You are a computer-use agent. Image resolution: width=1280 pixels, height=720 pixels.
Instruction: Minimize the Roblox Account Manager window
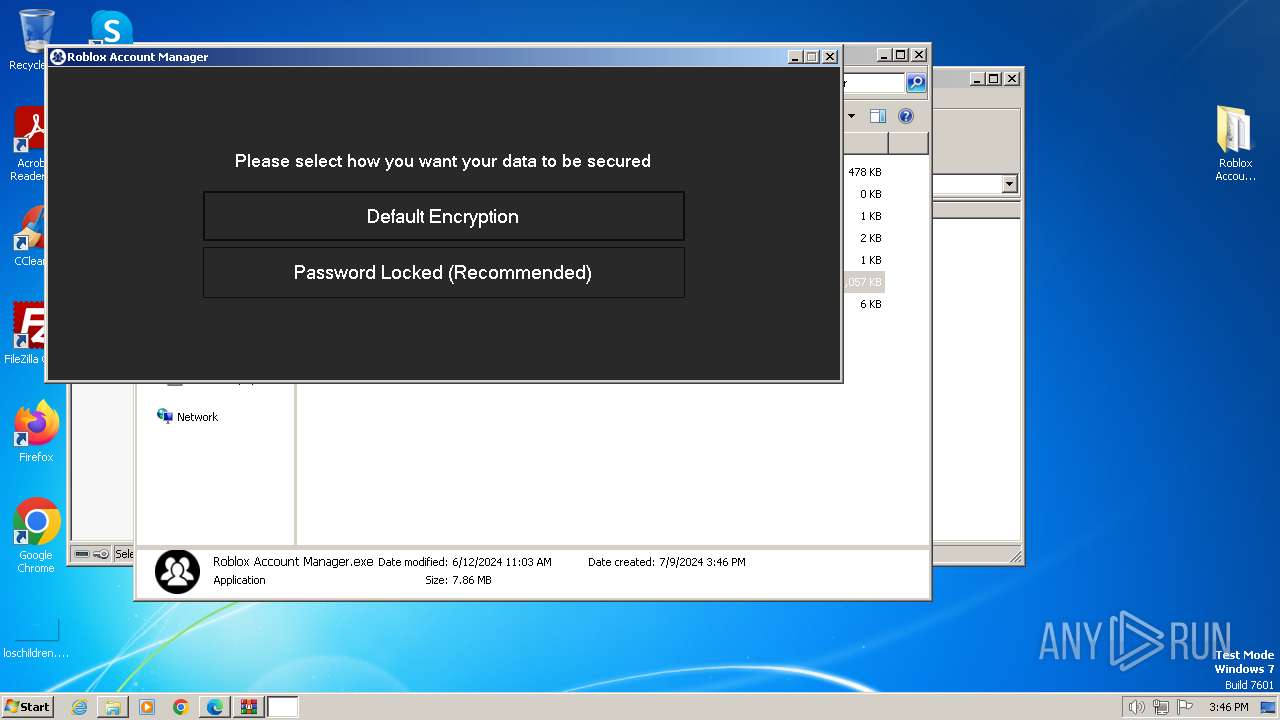tap(795, 57)
